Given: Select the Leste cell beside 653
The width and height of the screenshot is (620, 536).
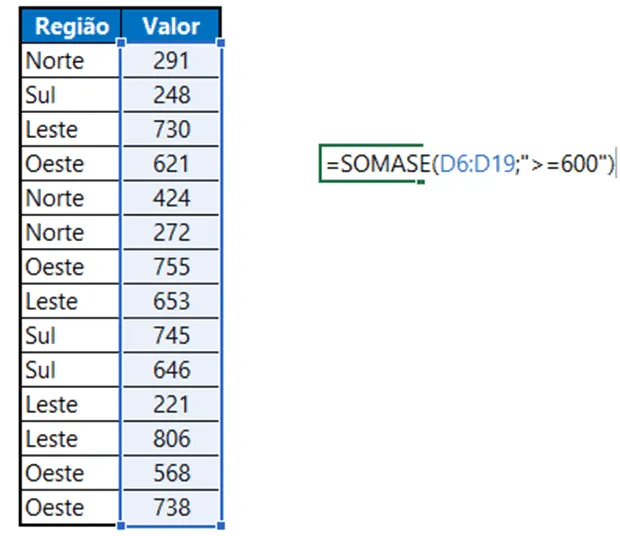Looking at the screenshot, I should [x=70, y=301].
